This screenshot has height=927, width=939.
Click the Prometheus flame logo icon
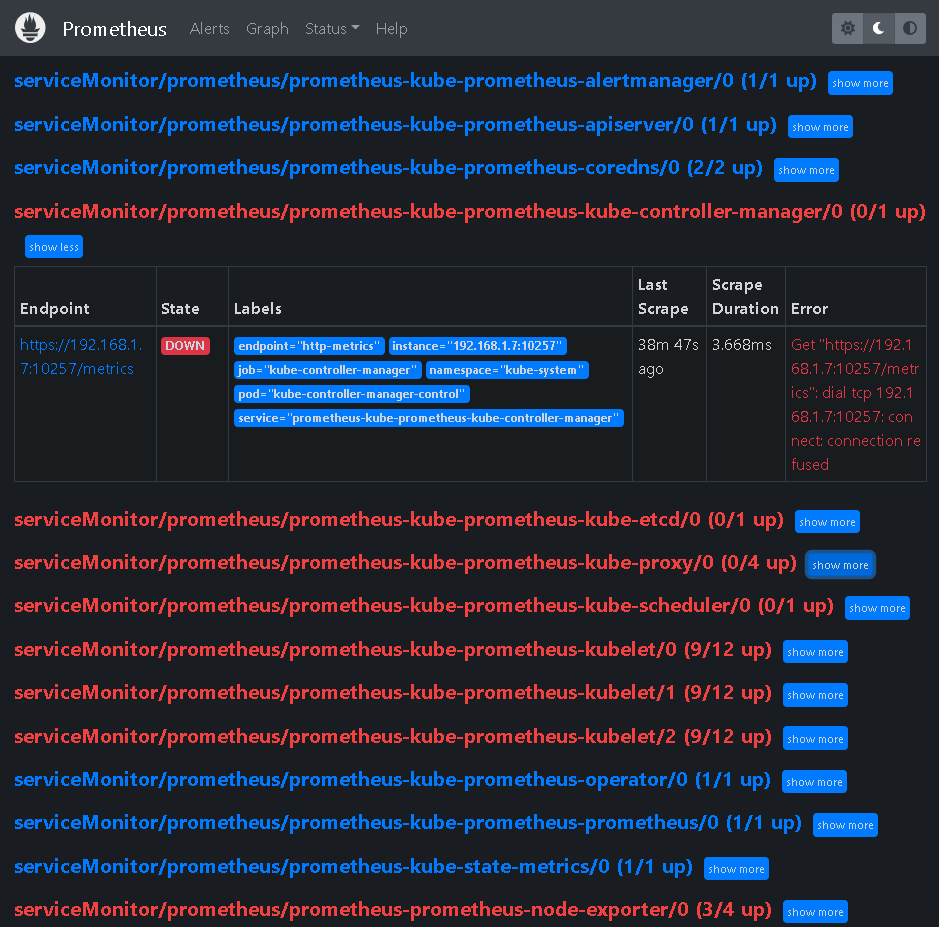click(30, 28)
